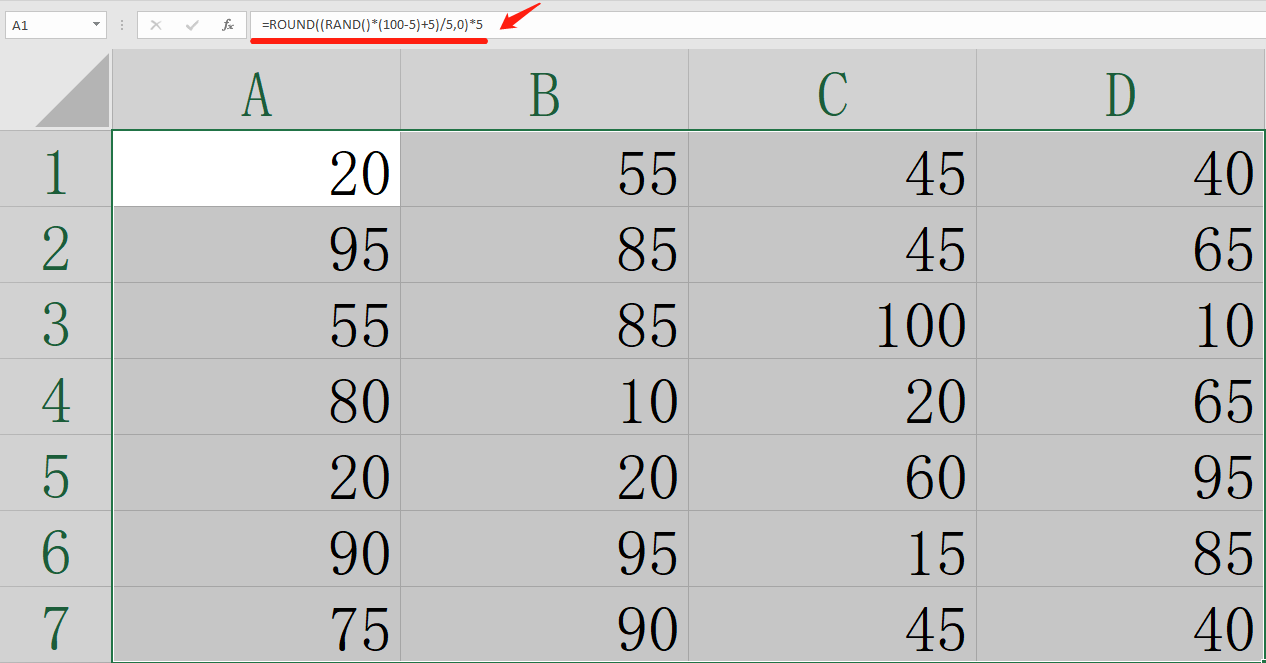Image resolution: width=1266 pixels, height=663 pixels.
Task: Click cell C4 containing 20
Action: point(833,397)
